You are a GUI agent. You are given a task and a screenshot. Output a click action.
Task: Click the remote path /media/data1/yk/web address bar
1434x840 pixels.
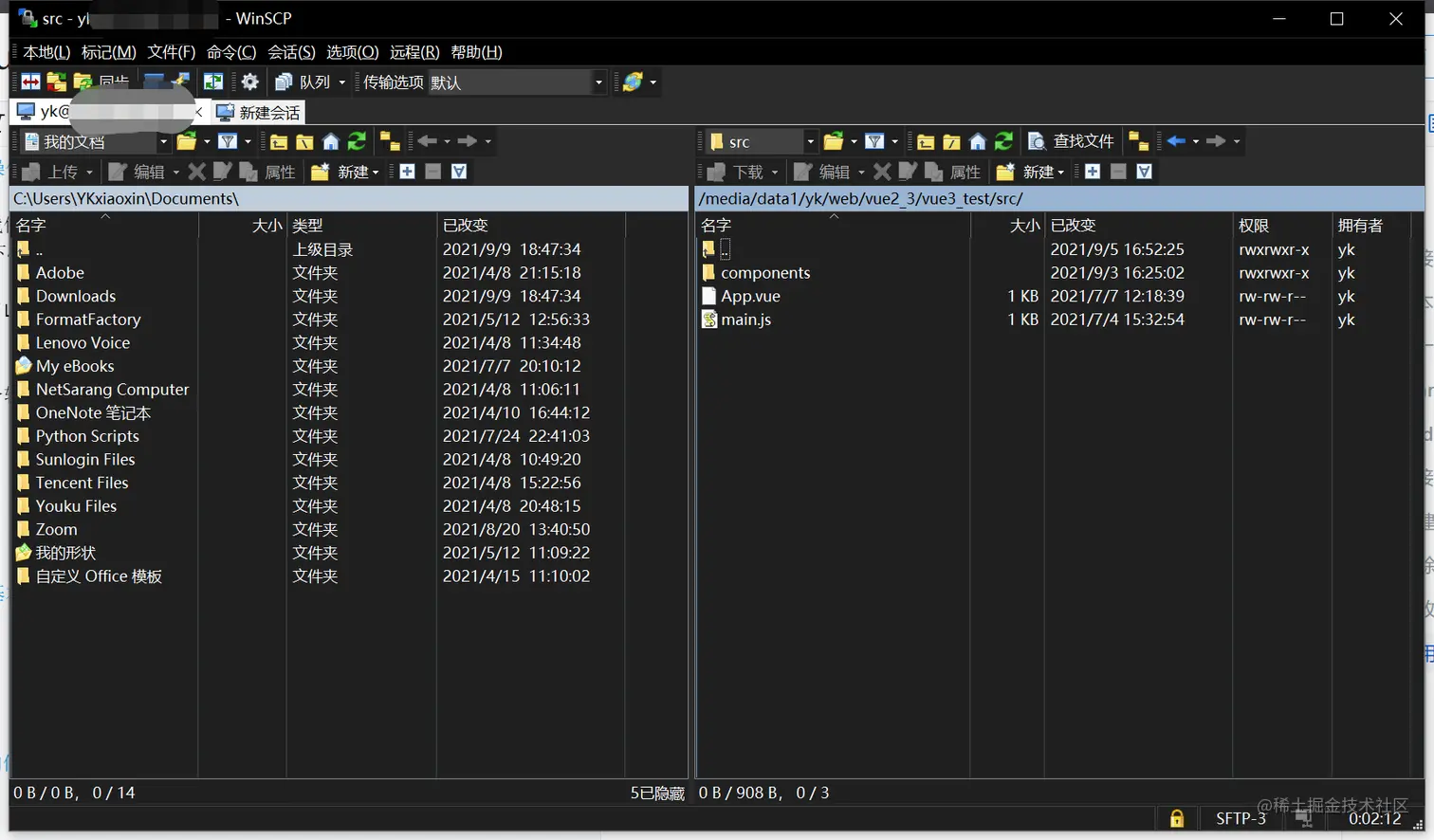tap(1059, 198)
